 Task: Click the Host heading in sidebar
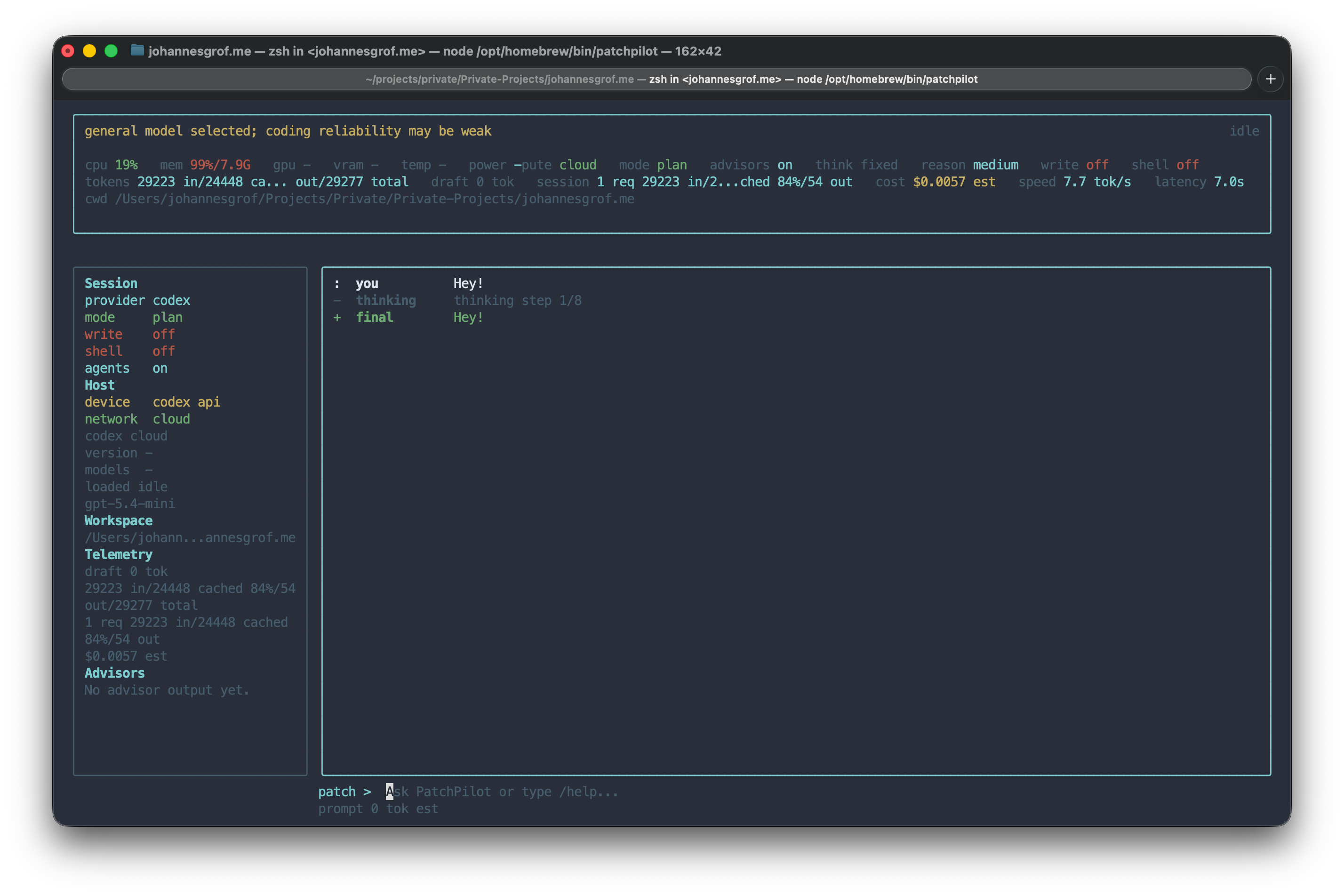99,385
